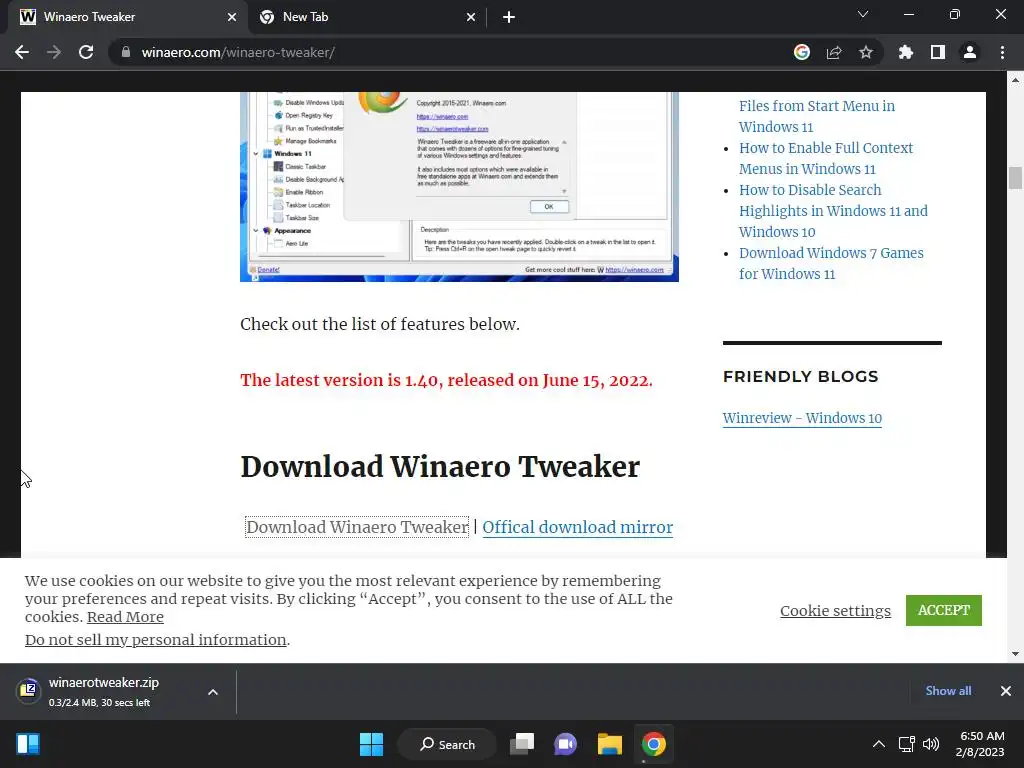The width and height of the screenshot is (1024, 768).
Task: Open the taskbar Search box
Action: pos(447,744)
